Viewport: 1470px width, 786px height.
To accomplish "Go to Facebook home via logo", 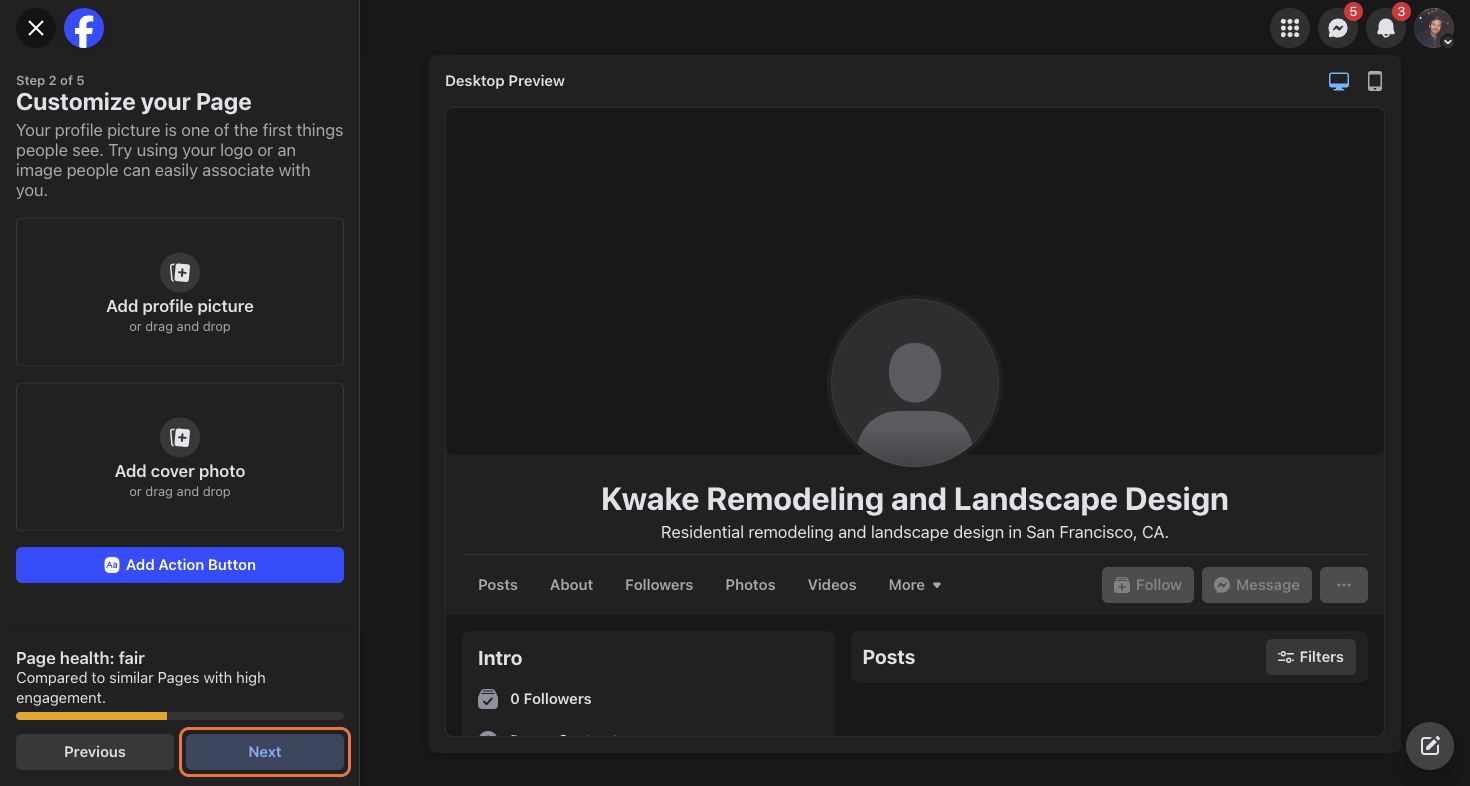I will (84, 28).
